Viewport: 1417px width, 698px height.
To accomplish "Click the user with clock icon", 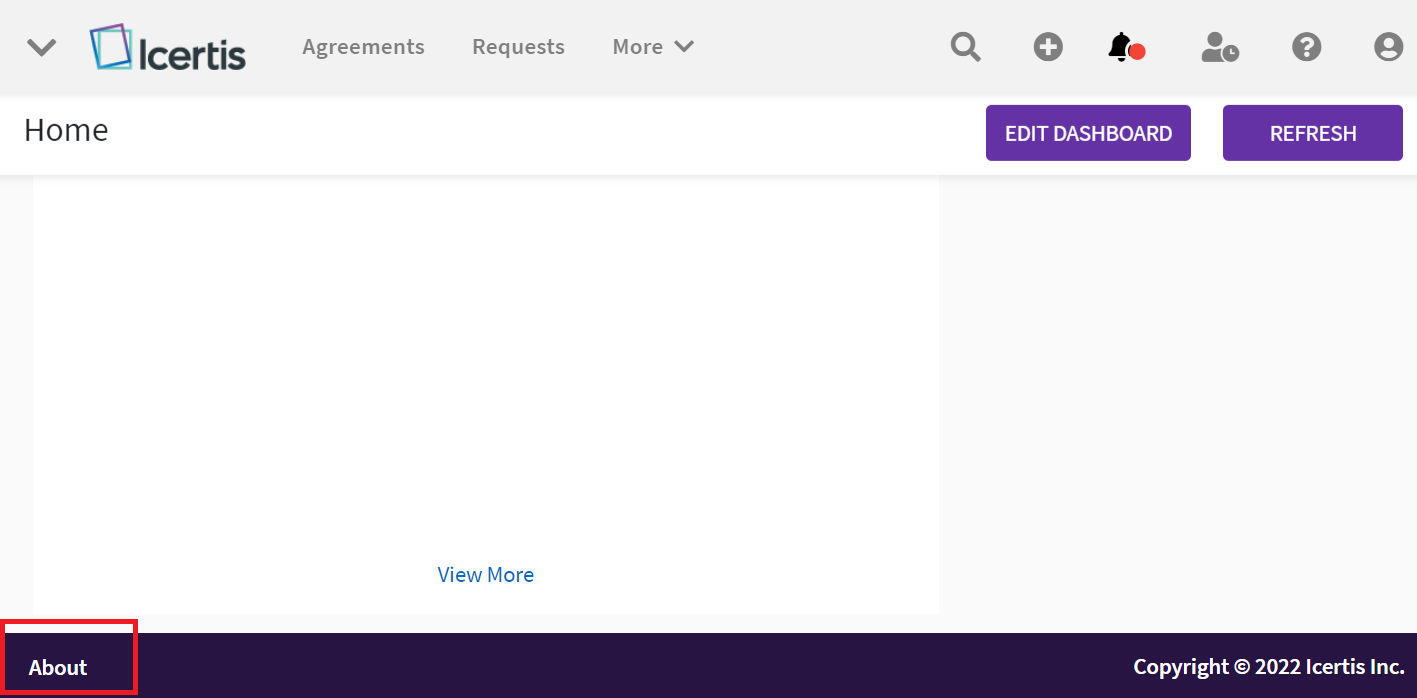I will click(1220, 47).
